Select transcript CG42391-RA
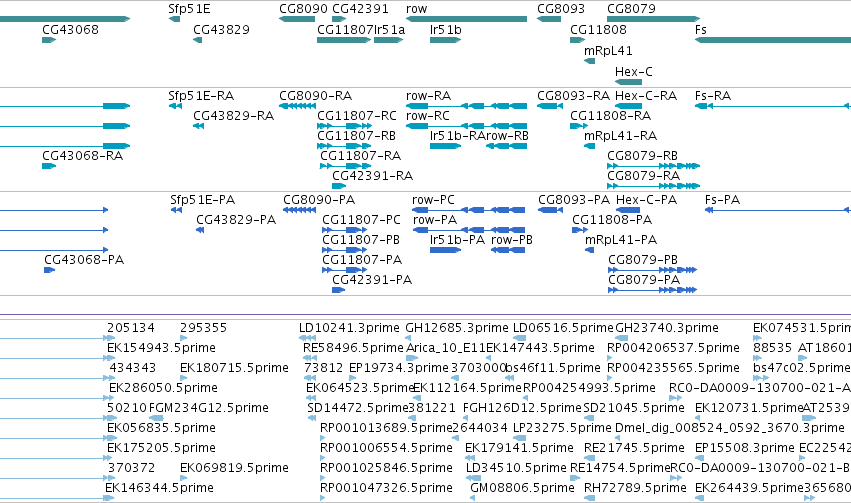851x503 pixels. [x=372, y=176]
